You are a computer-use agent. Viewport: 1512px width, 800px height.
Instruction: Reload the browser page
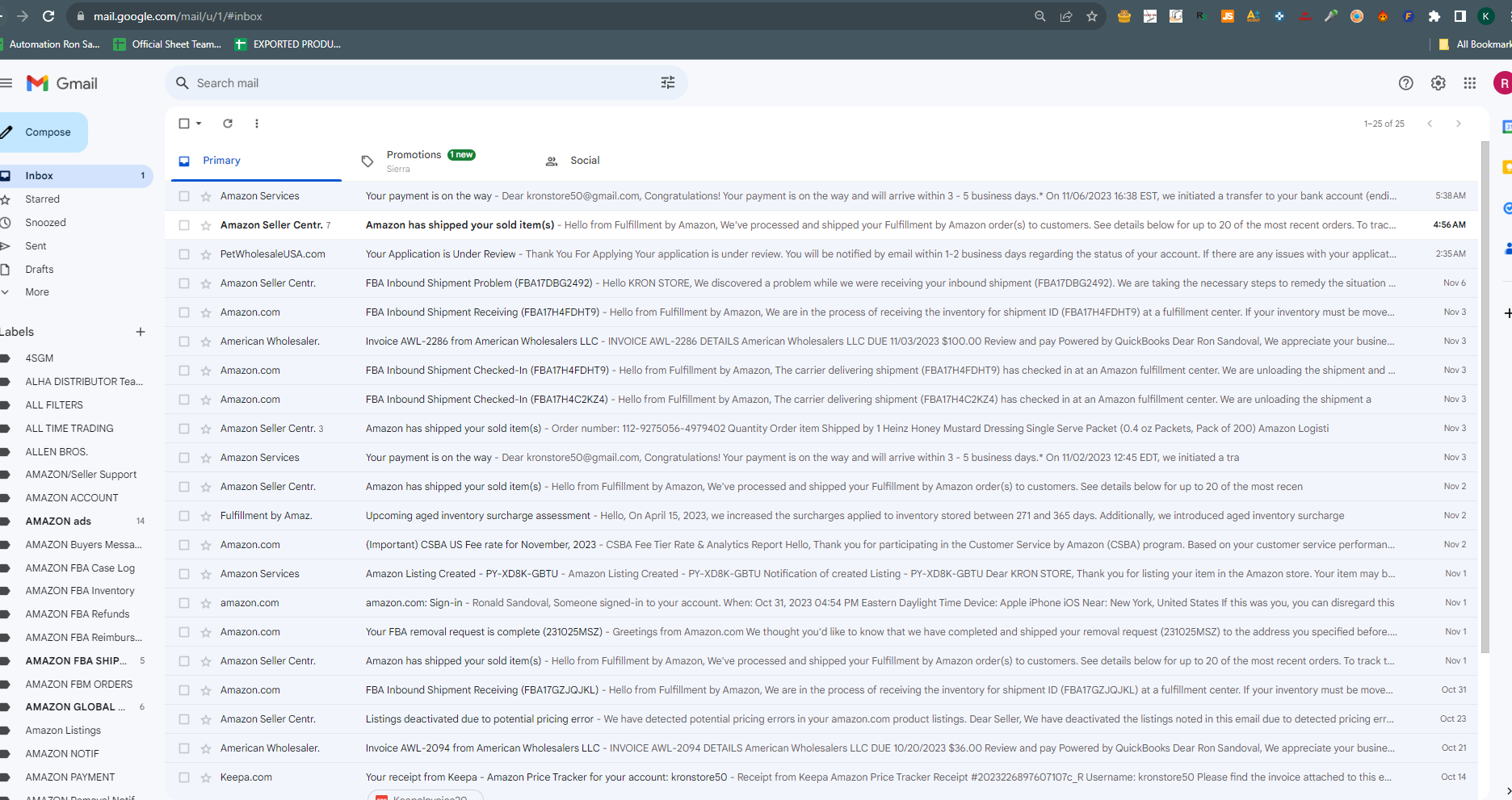click(x=48, y=16)
